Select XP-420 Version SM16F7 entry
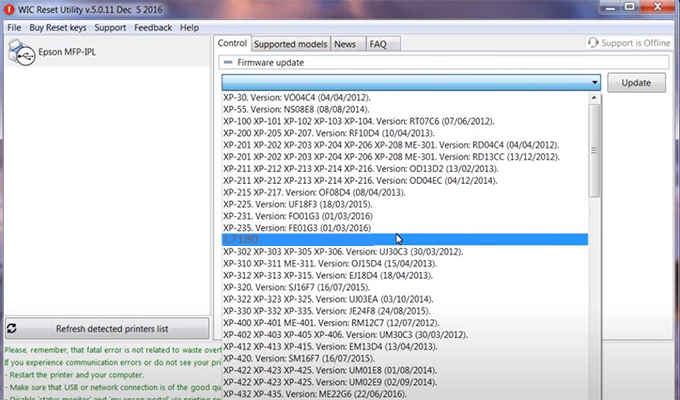The height and width of the screenshot is (400, 680). (x=405, y=358)
